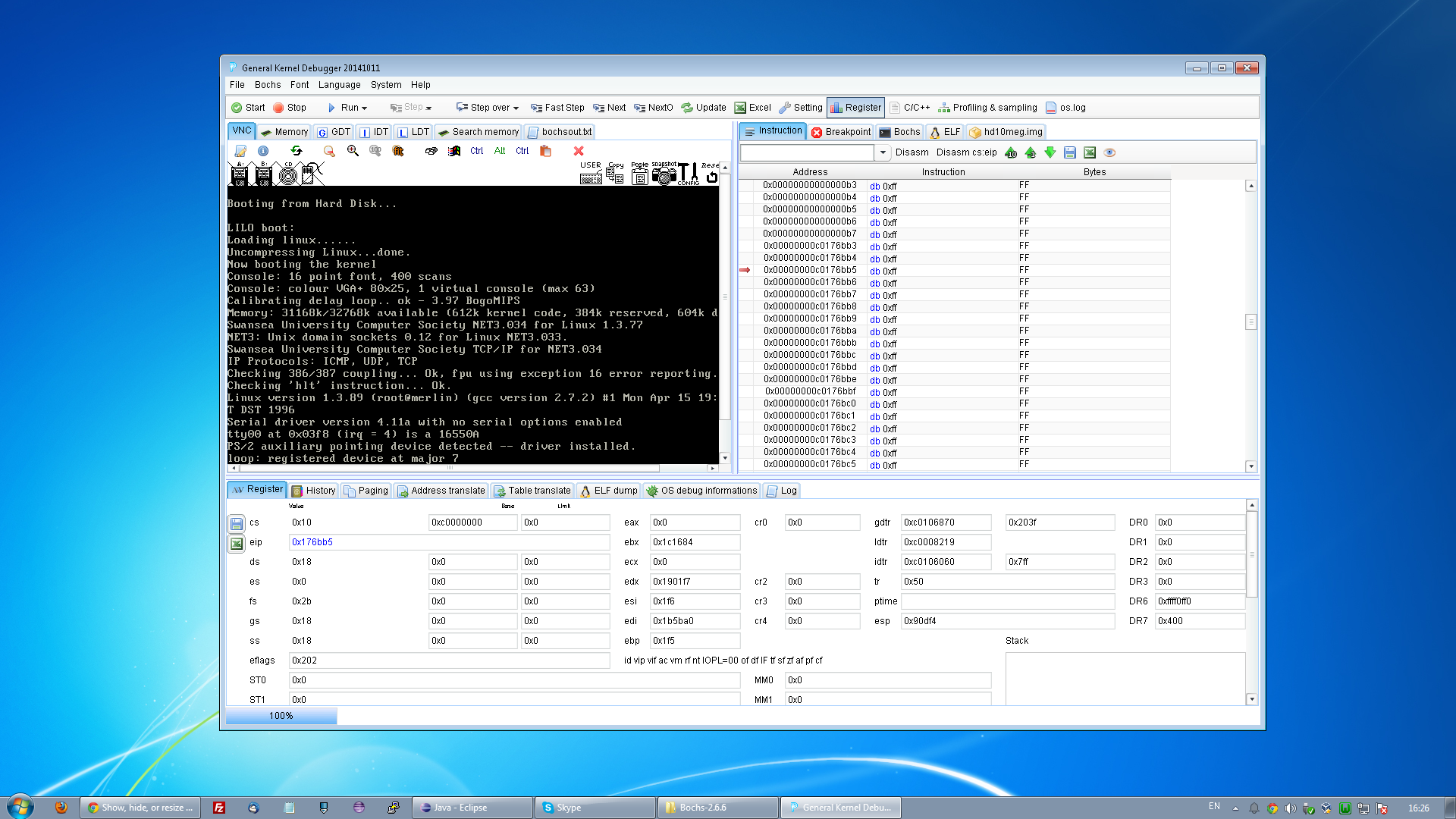Click the 100% progress bar
Screen dimensions: 1456x819
coord(281,716)
